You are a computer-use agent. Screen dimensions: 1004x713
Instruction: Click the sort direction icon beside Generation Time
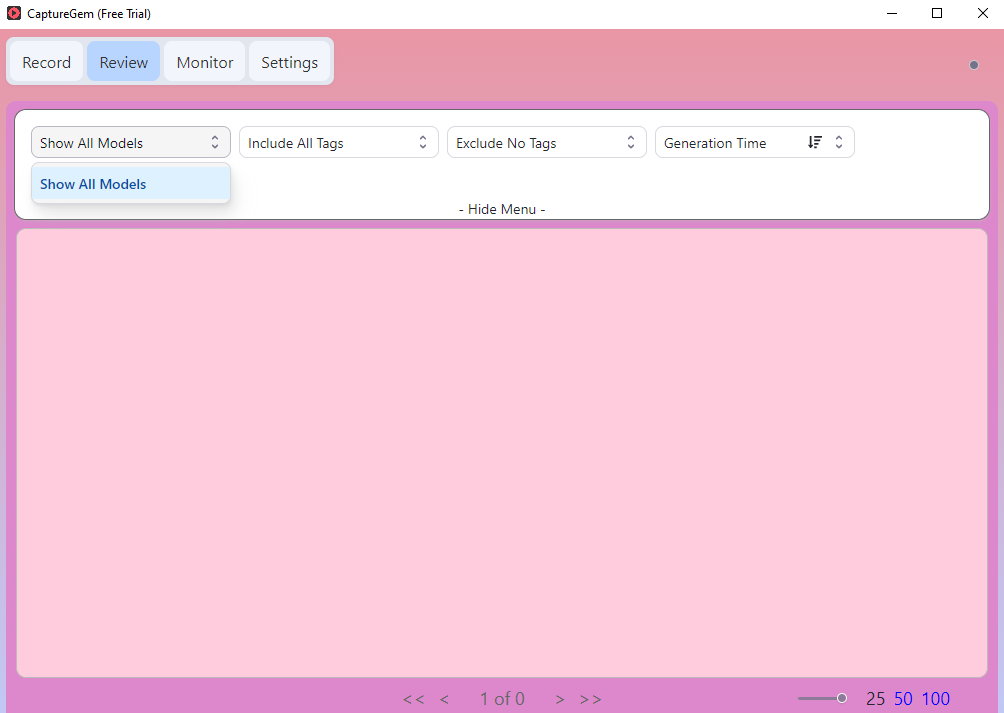(x=814, y=143)
